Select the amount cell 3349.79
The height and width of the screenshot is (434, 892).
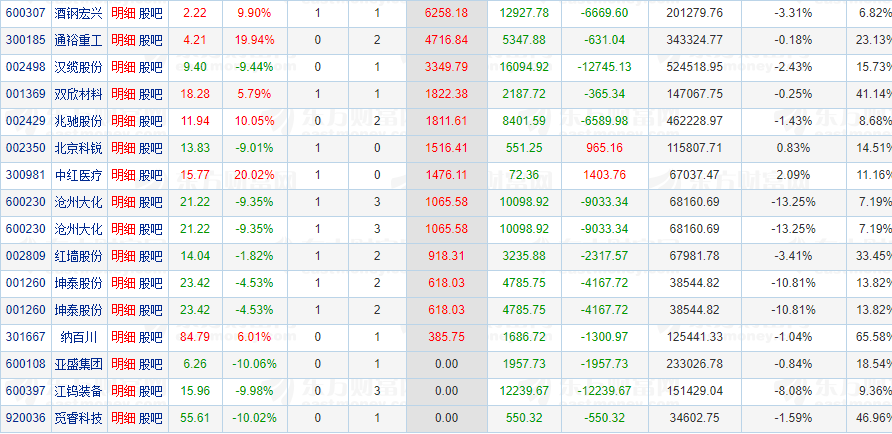pos(447,67)
